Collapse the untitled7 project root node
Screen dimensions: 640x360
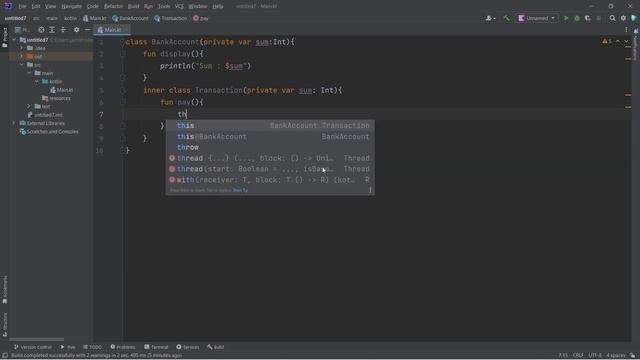[x=15, y=40]
